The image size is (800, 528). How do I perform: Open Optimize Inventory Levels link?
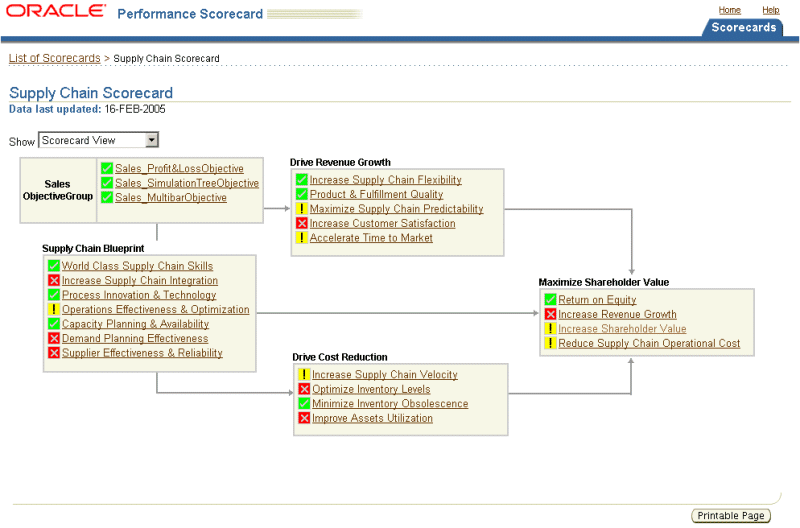coord(371,389)
